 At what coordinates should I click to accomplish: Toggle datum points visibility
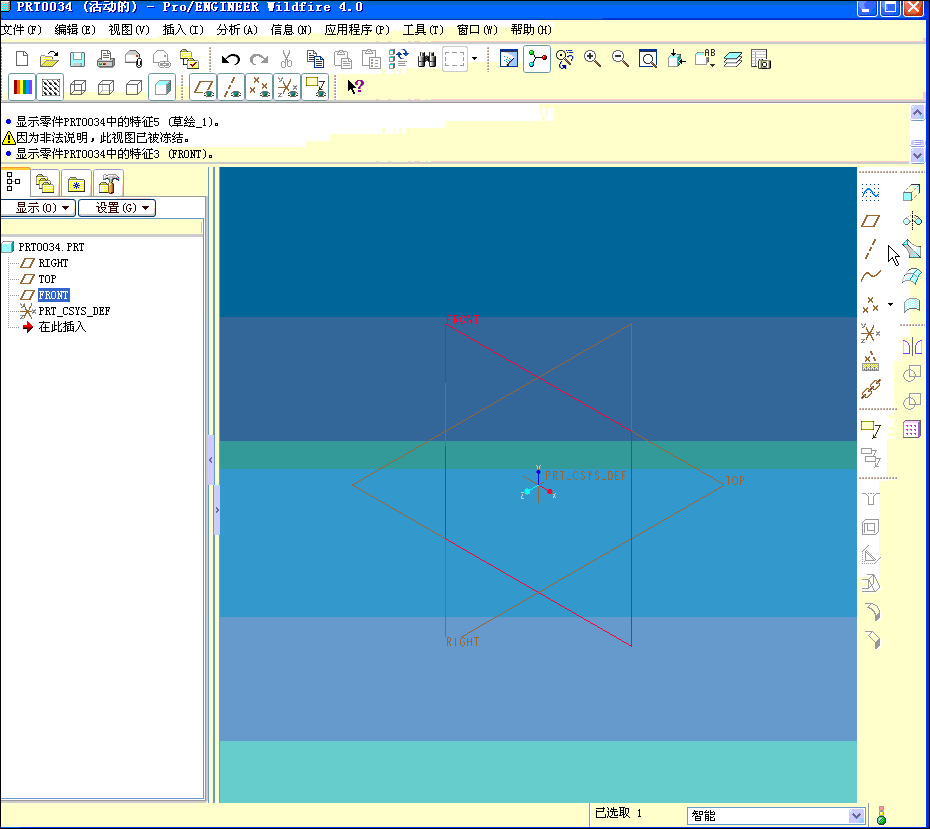259,87
